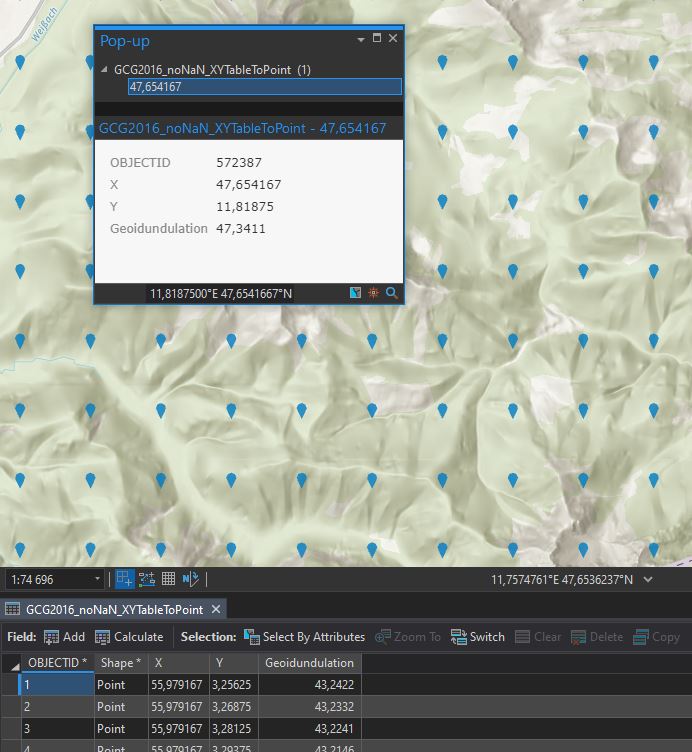Open the Pop-up pane options menu
The image size is (692, 752).
[360, 39]
